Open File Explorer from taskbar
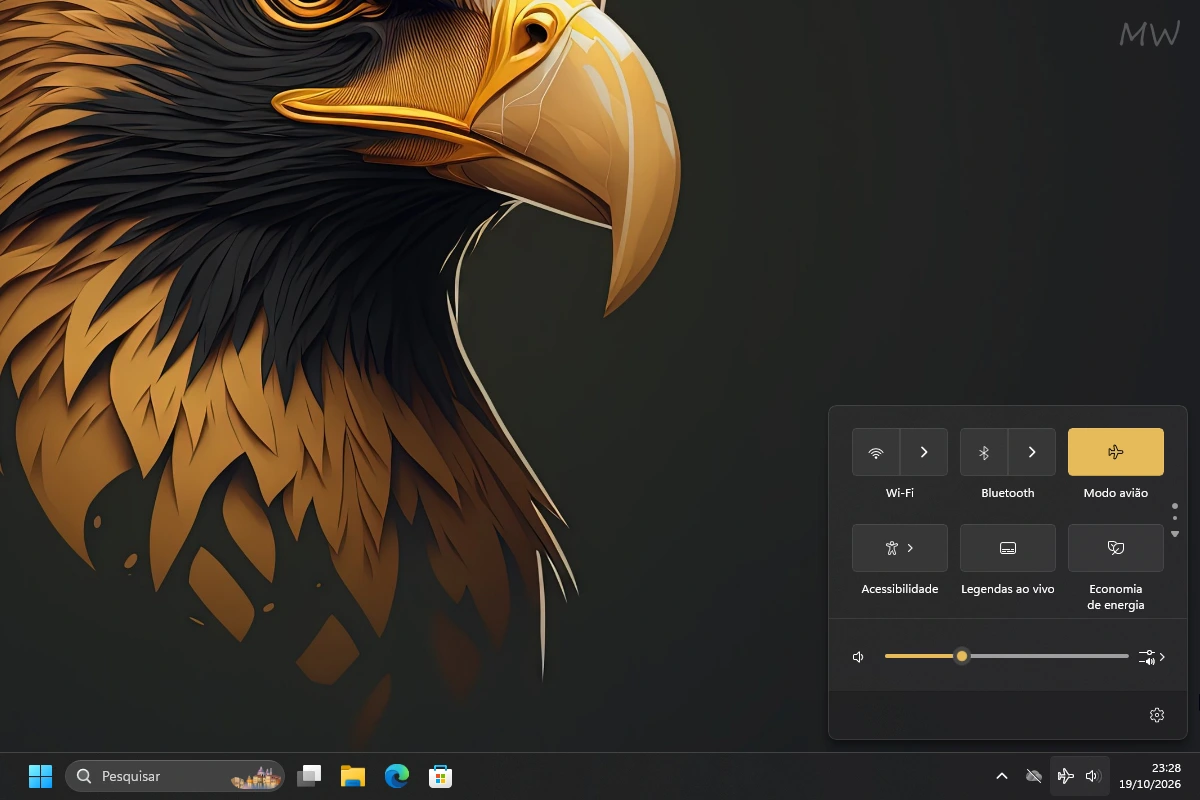The image size is (1200, 800). [353, 776]
